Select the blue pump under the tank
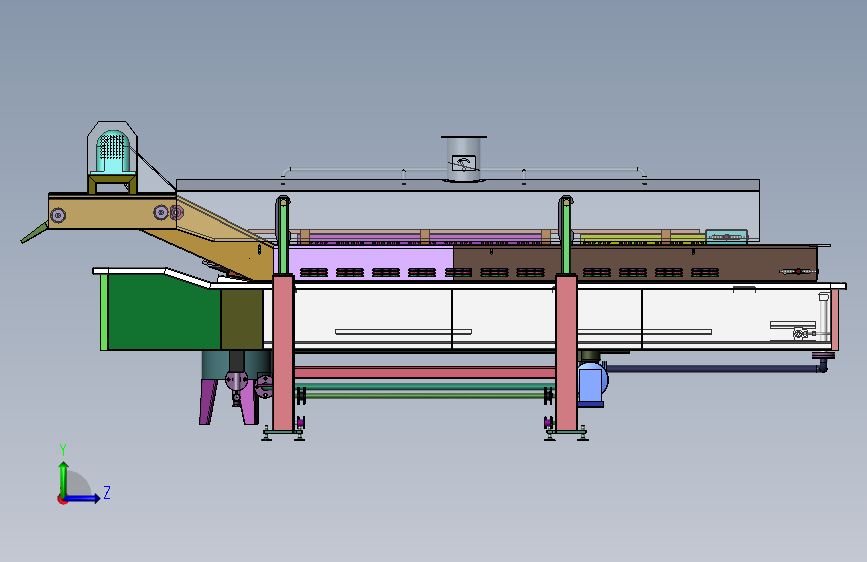This screenshot has height=562, width=867. pos(592,383)
